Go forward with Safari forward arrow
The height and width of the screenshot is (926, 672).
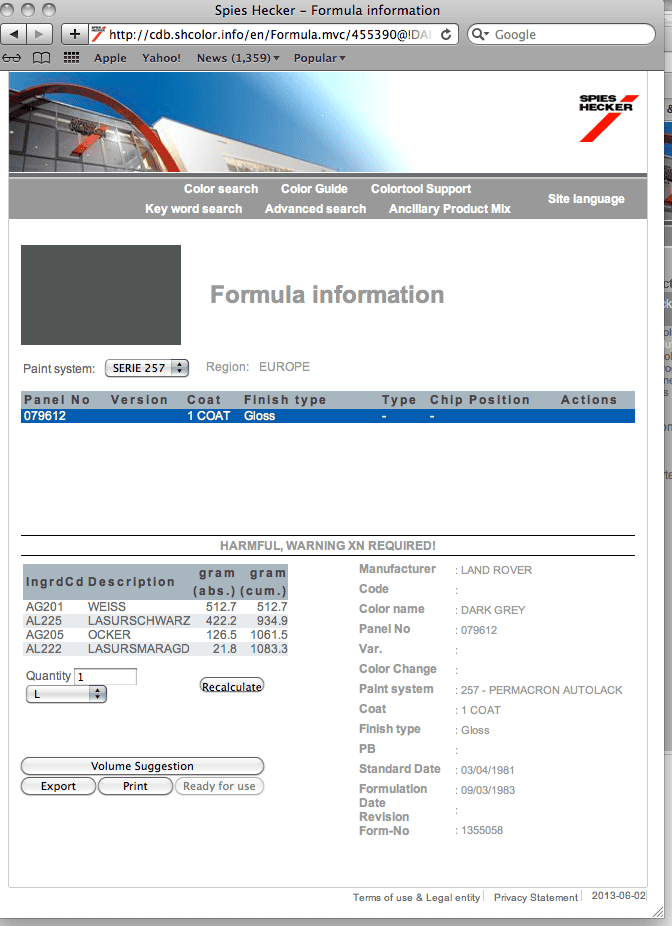point(39,34)
